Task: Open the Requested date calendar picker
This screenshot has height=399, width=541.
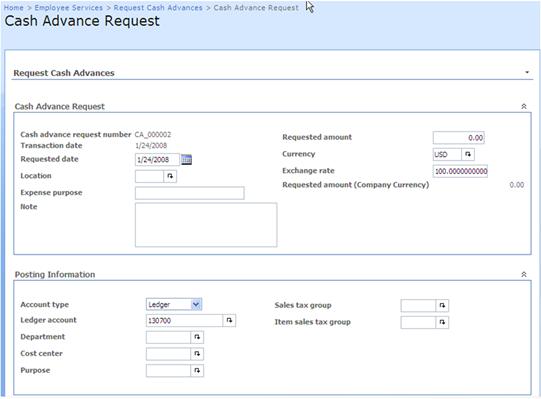Action: [x=186, y=159]
